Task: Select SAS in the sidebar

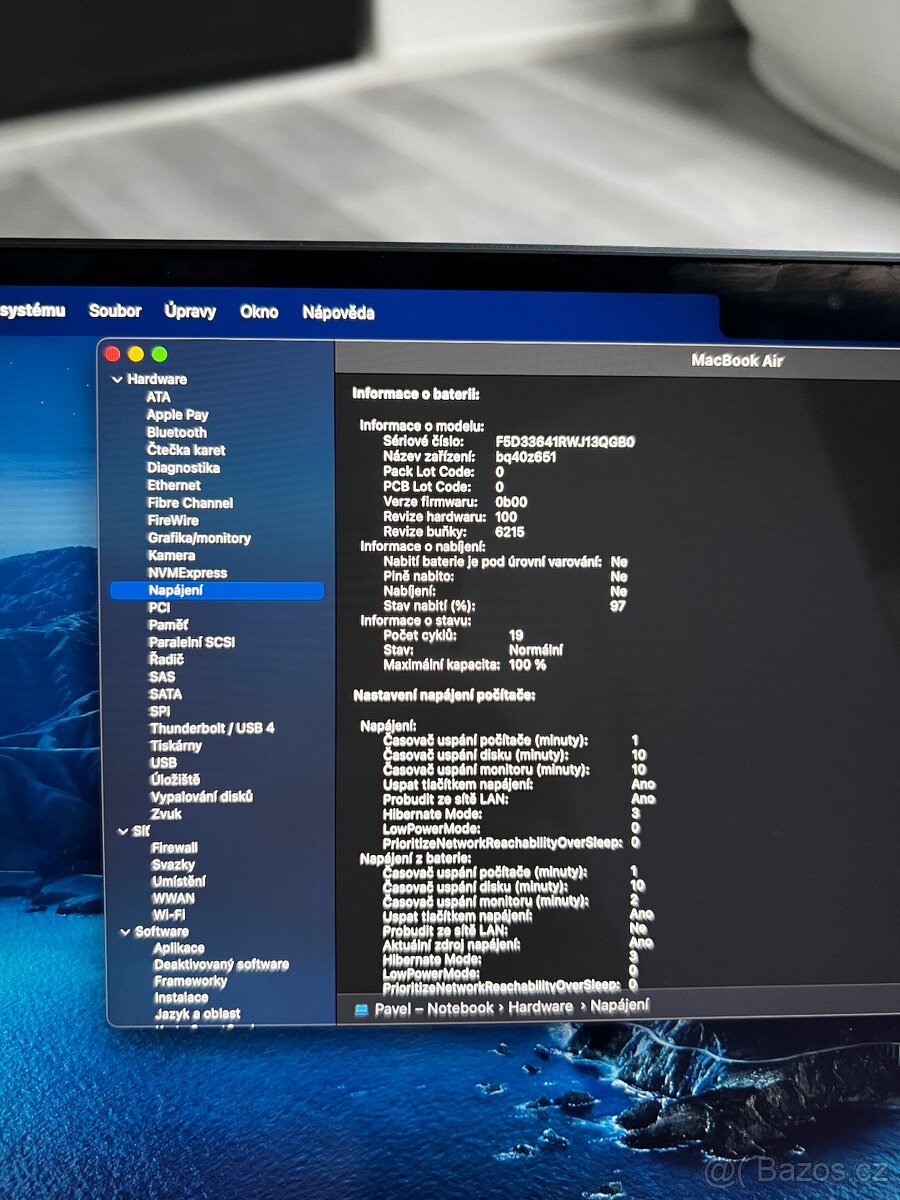Action: coord(162,677)
